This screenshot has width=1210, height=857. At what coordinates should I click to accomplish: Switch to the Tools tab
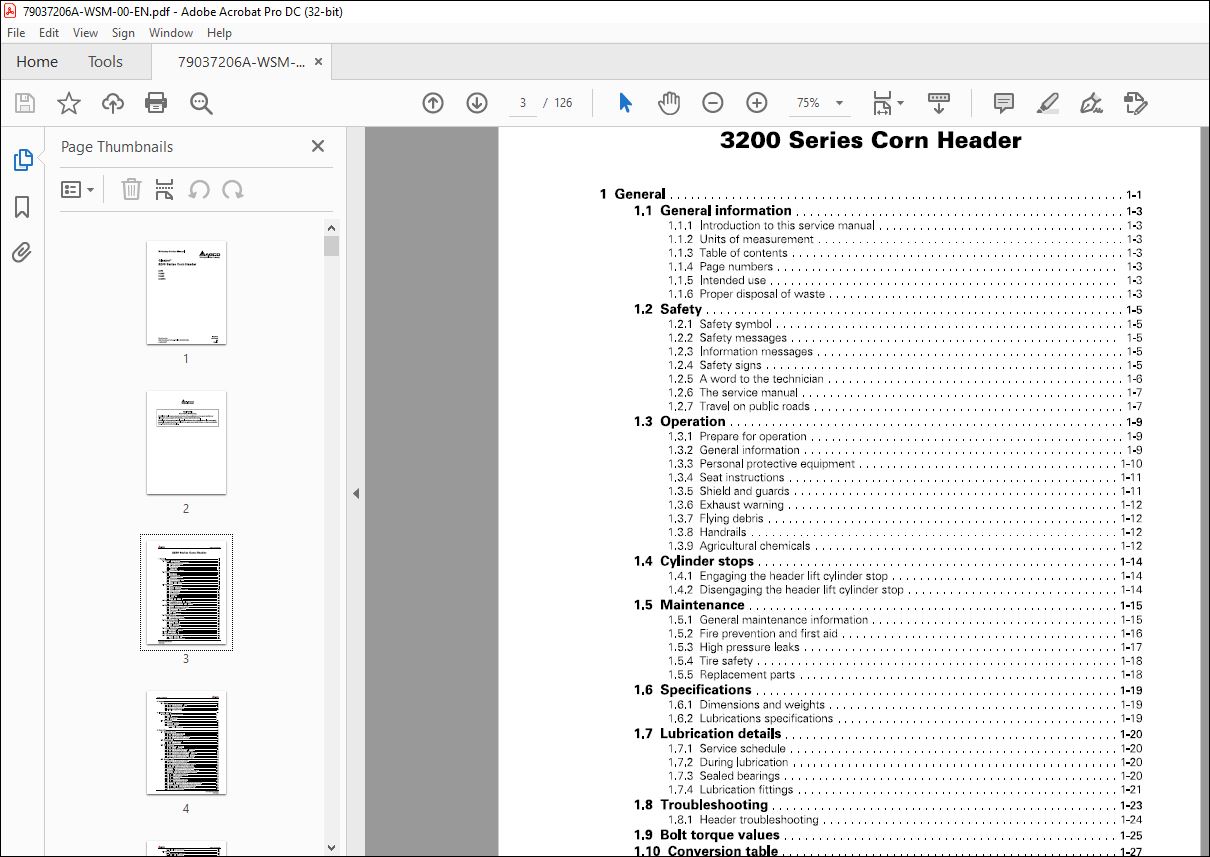click(105, 62)
